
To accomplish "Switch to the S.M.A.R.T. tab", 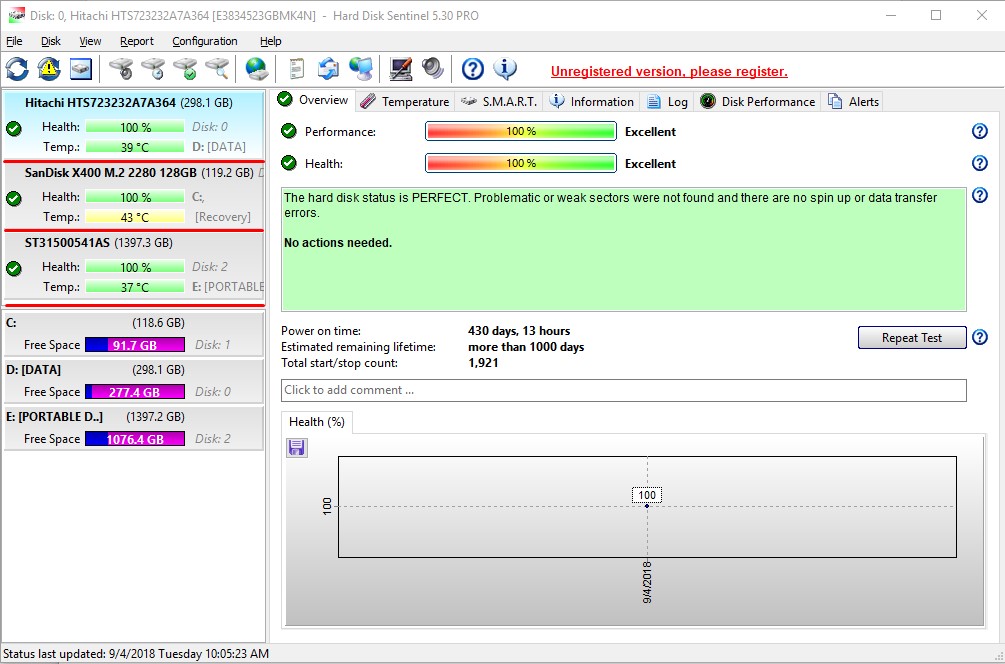I will point(499,101).
